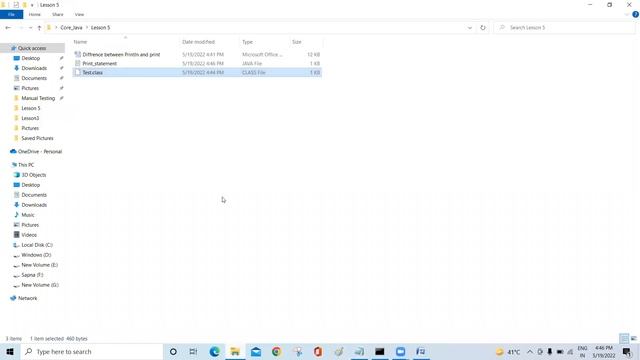Open recent locations dropdown arrow
Screen dimensions: 640x360
coord(30,28)
